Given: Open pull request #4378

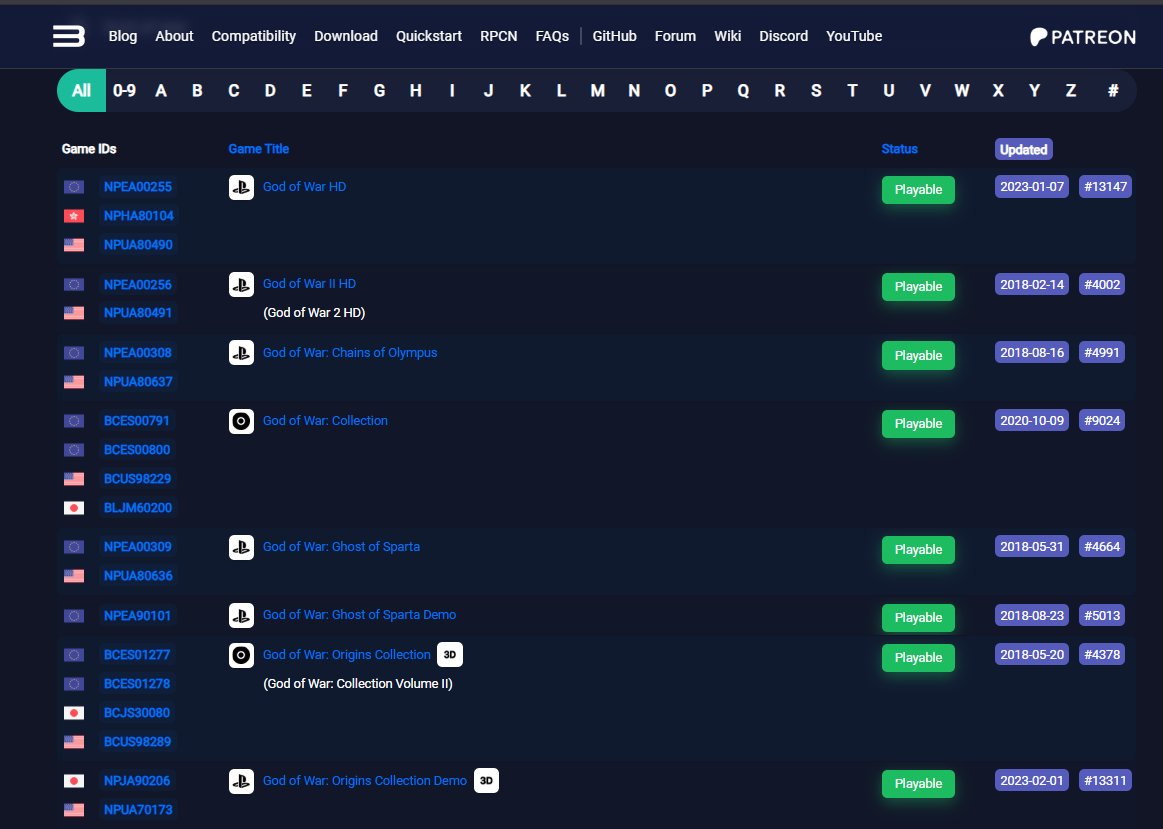Looking at the screenshot, I should 1101,655.
